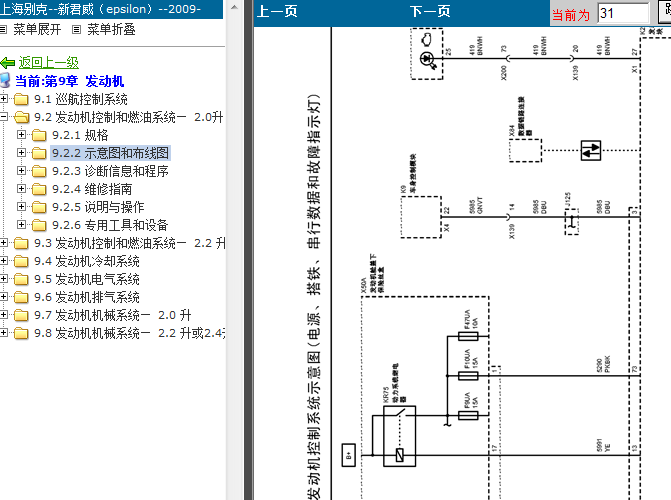Image resolution: width=671 pixels, height=500 pixels.
Task: Click the folder icon of 9.2.1 规格
Action: tap(39, 135)
